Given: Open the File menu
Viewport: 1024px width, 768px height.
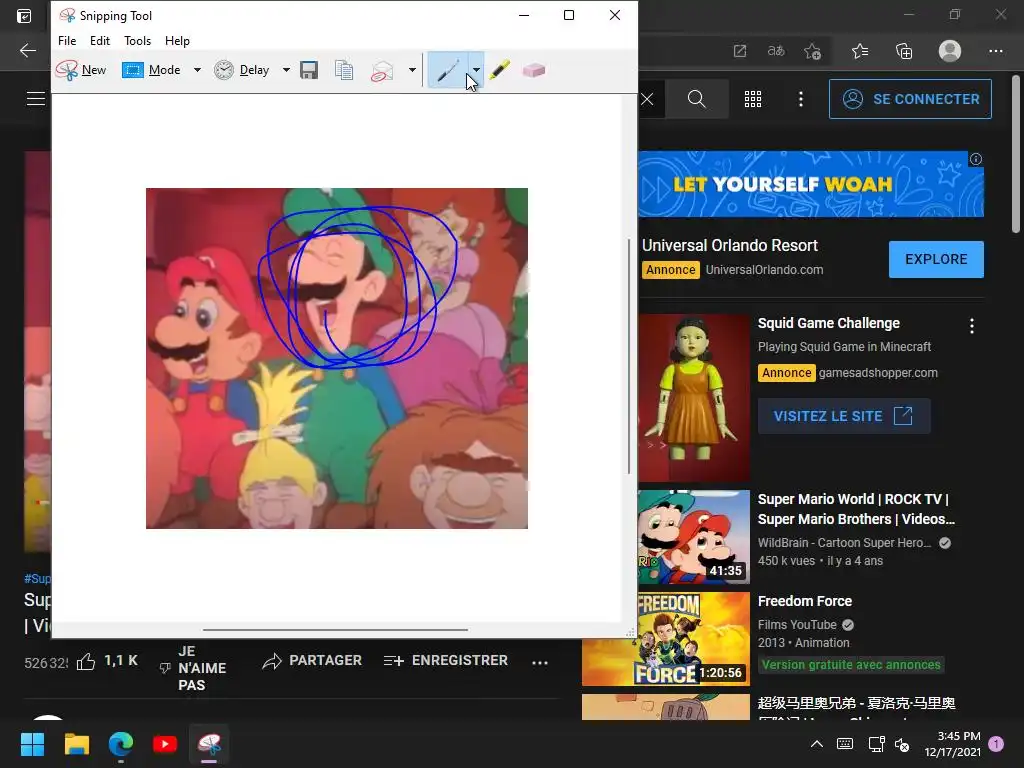Looking at the screenshot, I should pyautogui.click(x=67, y=40).
